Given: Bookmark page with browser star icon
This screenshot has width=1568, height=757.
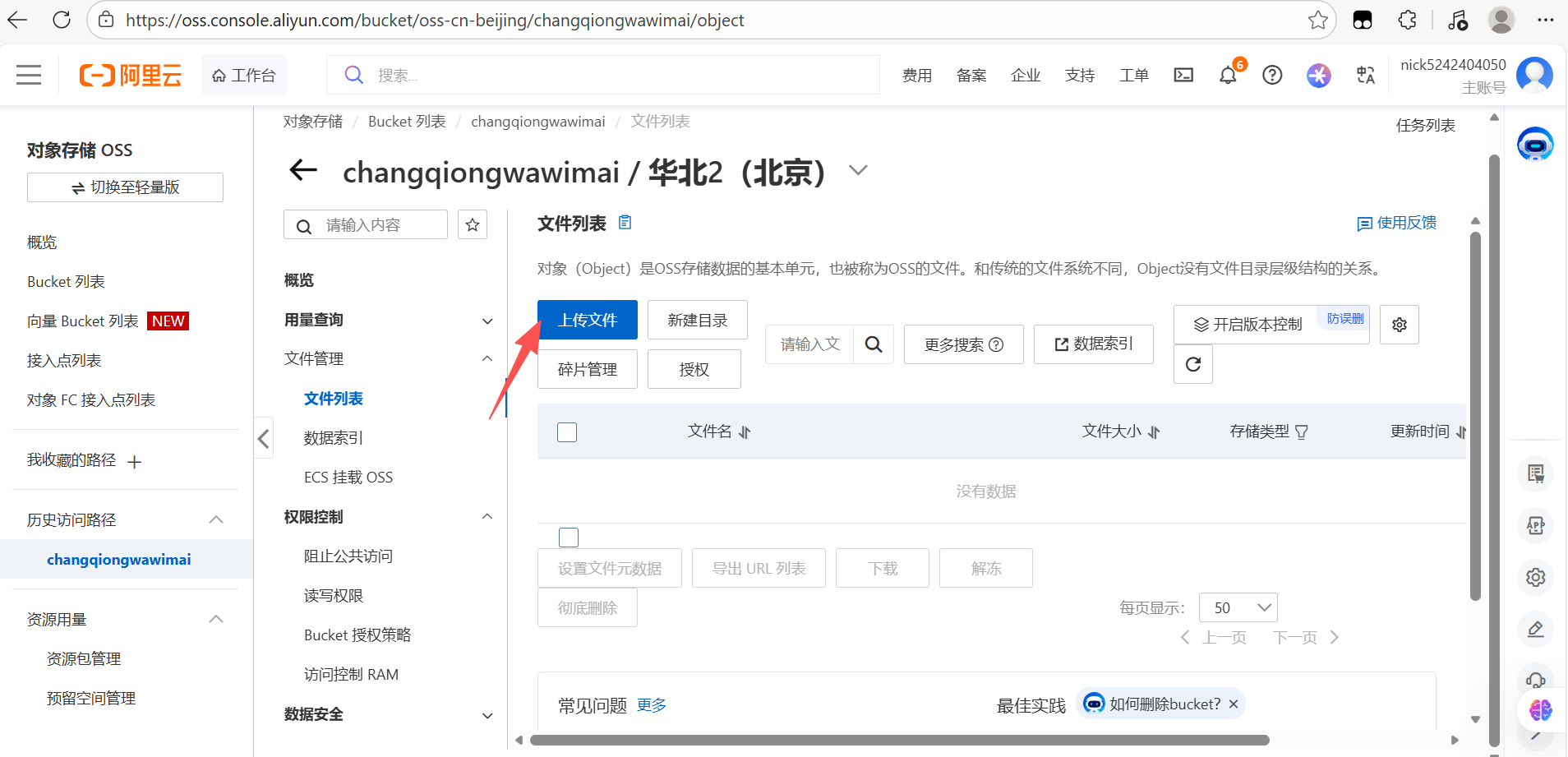Looking at the screenshot, I should (1318, 20).
